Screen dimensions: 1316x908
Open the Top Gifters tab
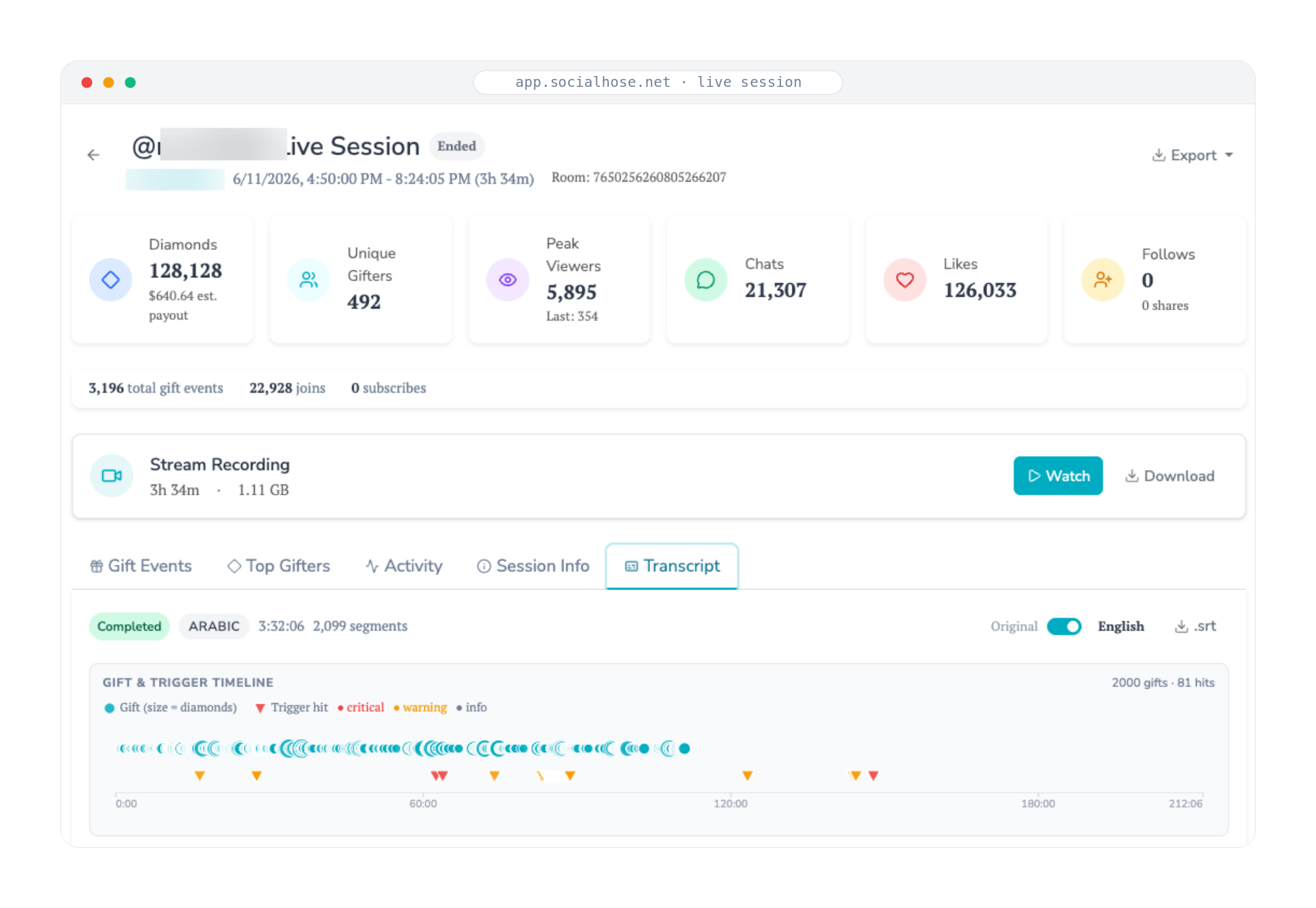[x=279, y=566]
